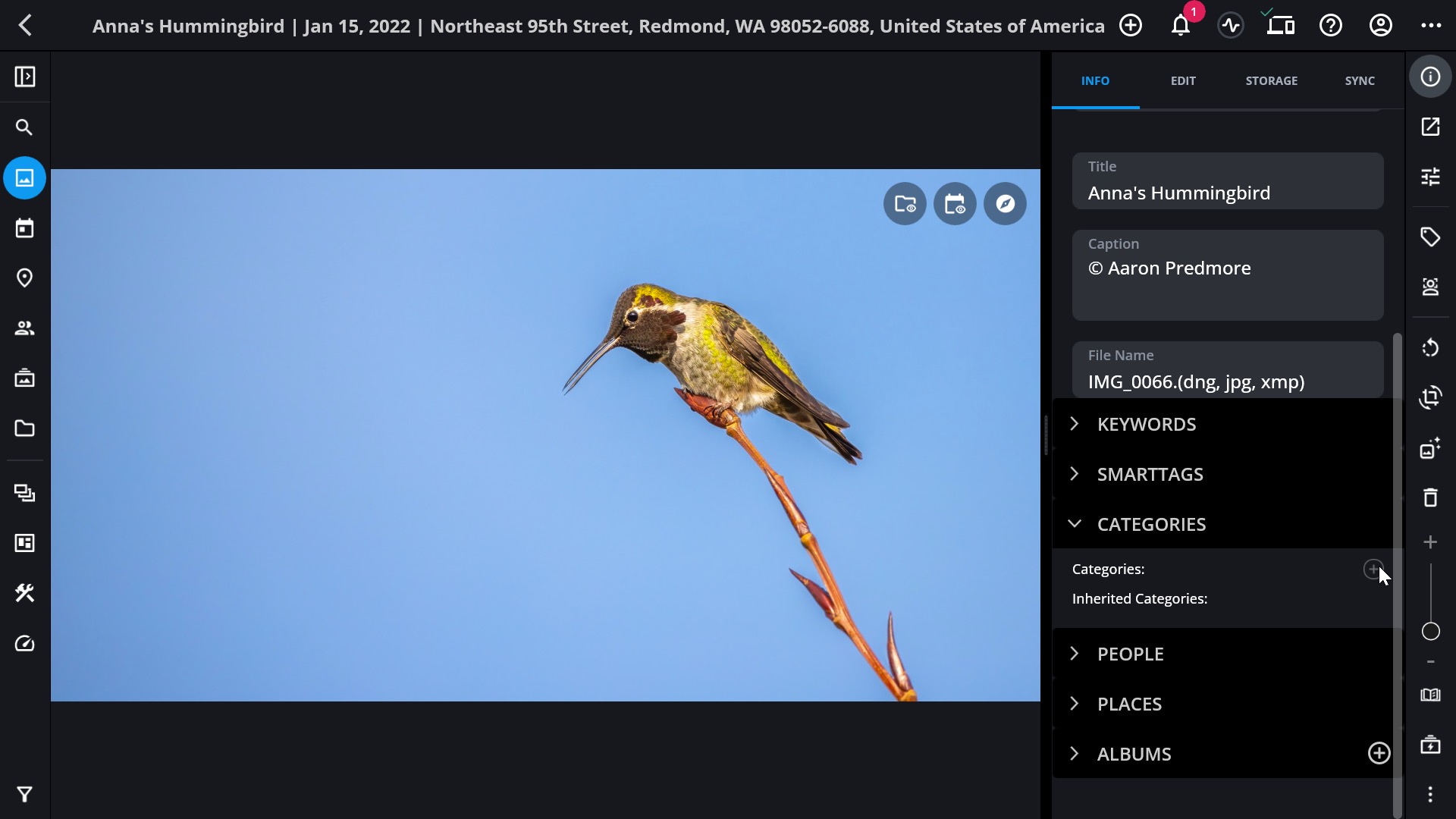Open the places map pin icon

[x=25, y=278]
